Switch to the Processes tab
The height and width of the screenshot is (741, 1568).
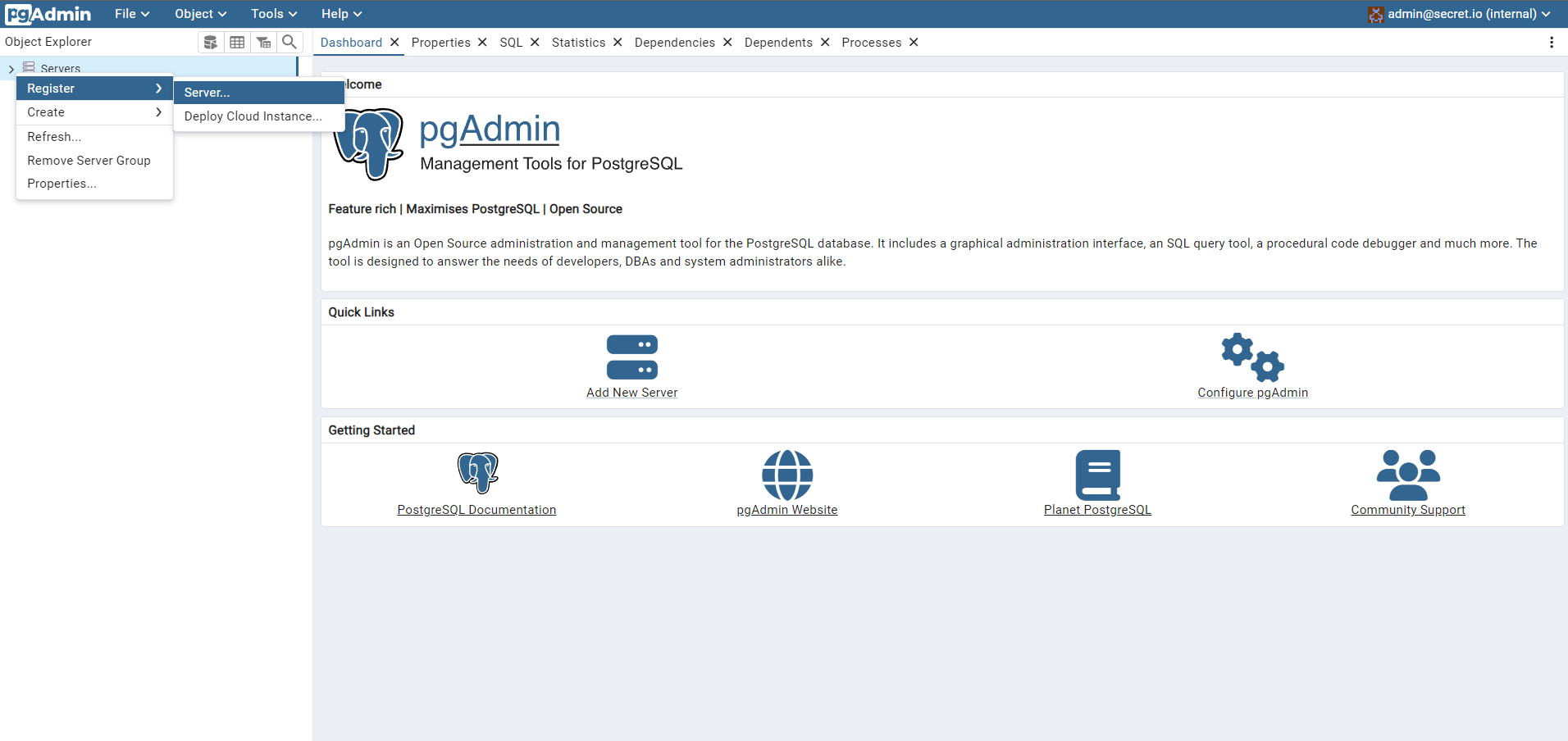871,43
